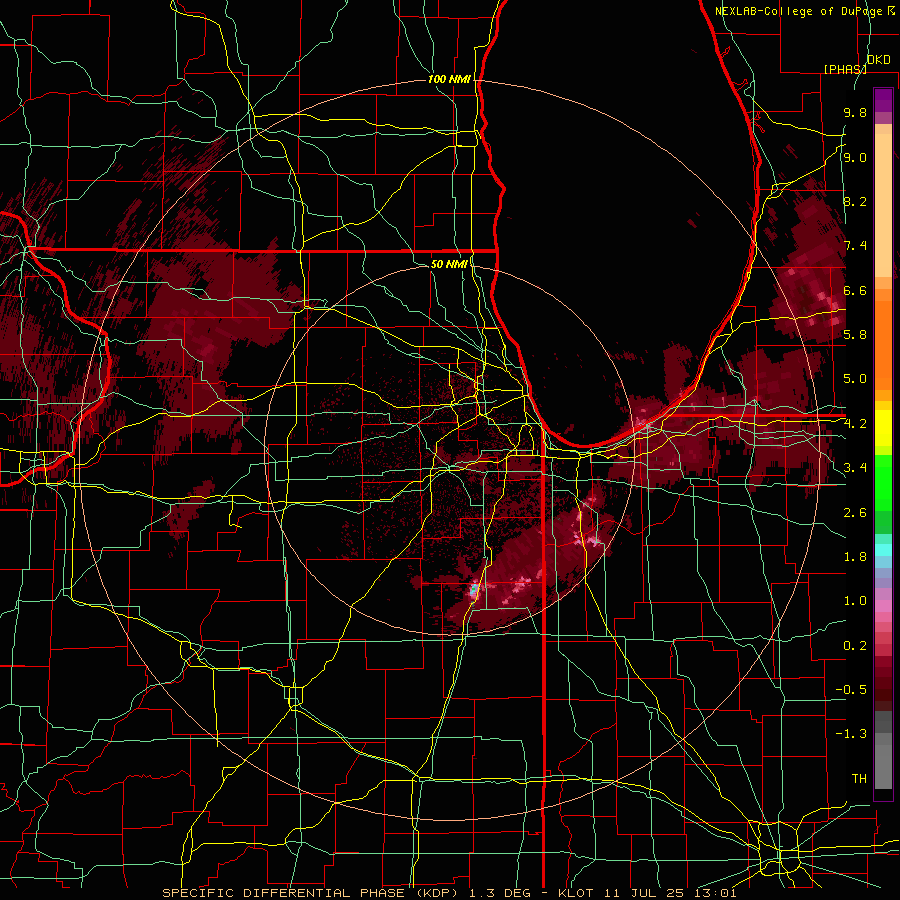Click the 6.6 scale value
The width and height of the screenshot is (900, 900).
pyautogui.click(x=855, y=290)
